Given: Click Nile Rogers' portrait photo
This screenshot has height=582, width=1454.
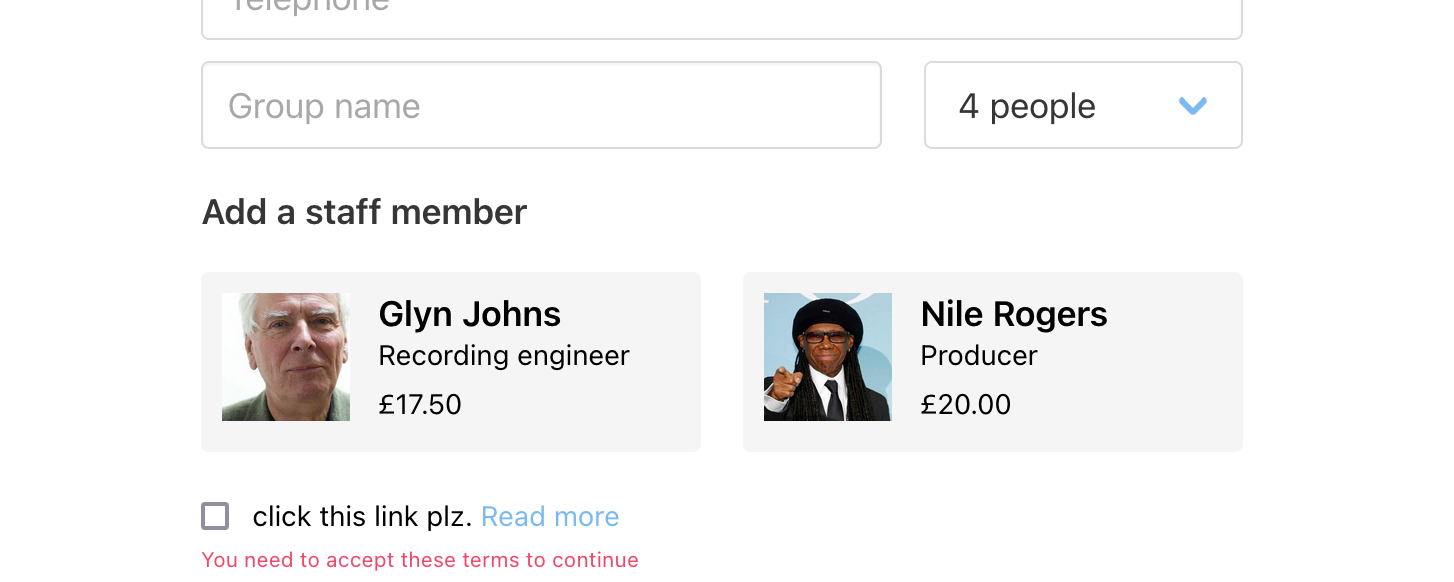Looking at the screenshot, I should click(x=828, y=357).
